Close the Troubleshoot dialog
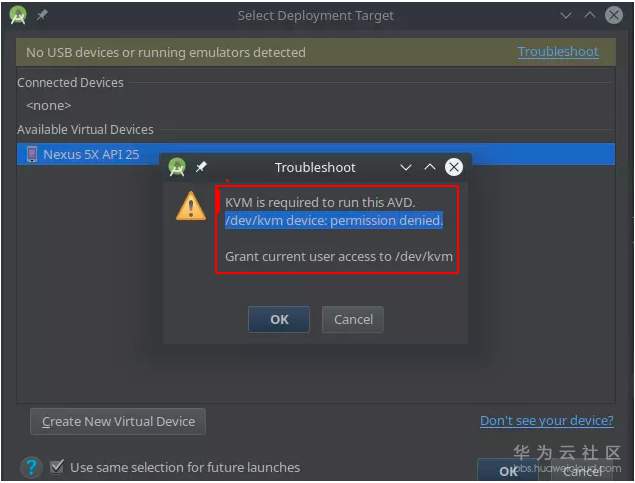This screenshot has height=483, width=635. tap(454, 167)
